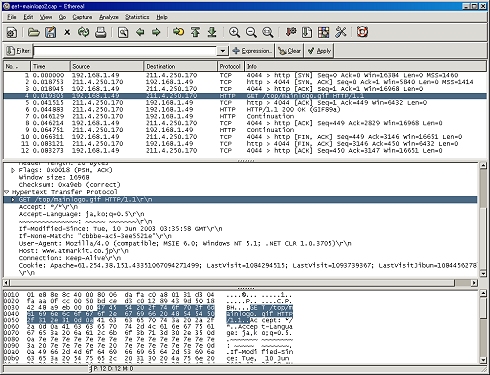
Task: Open Preferences tools icon
Action: click(340, 32)
